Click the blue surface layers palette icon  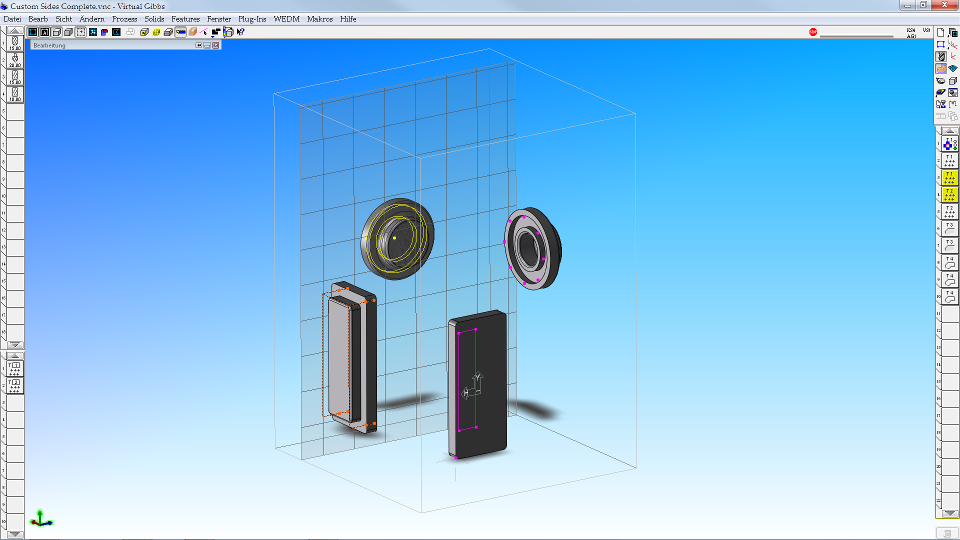[953, 68]
